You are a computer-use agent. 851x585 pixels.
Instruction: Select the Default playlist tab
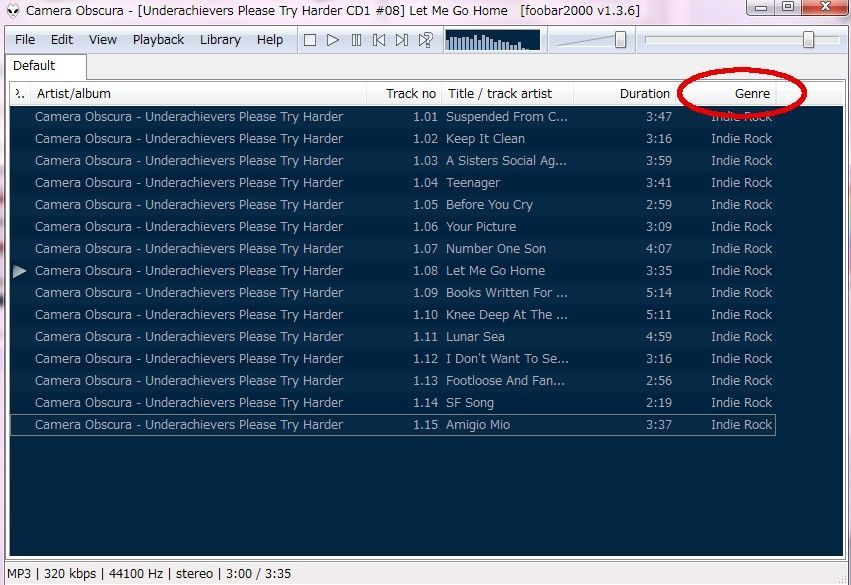click(x=46, y=66)
